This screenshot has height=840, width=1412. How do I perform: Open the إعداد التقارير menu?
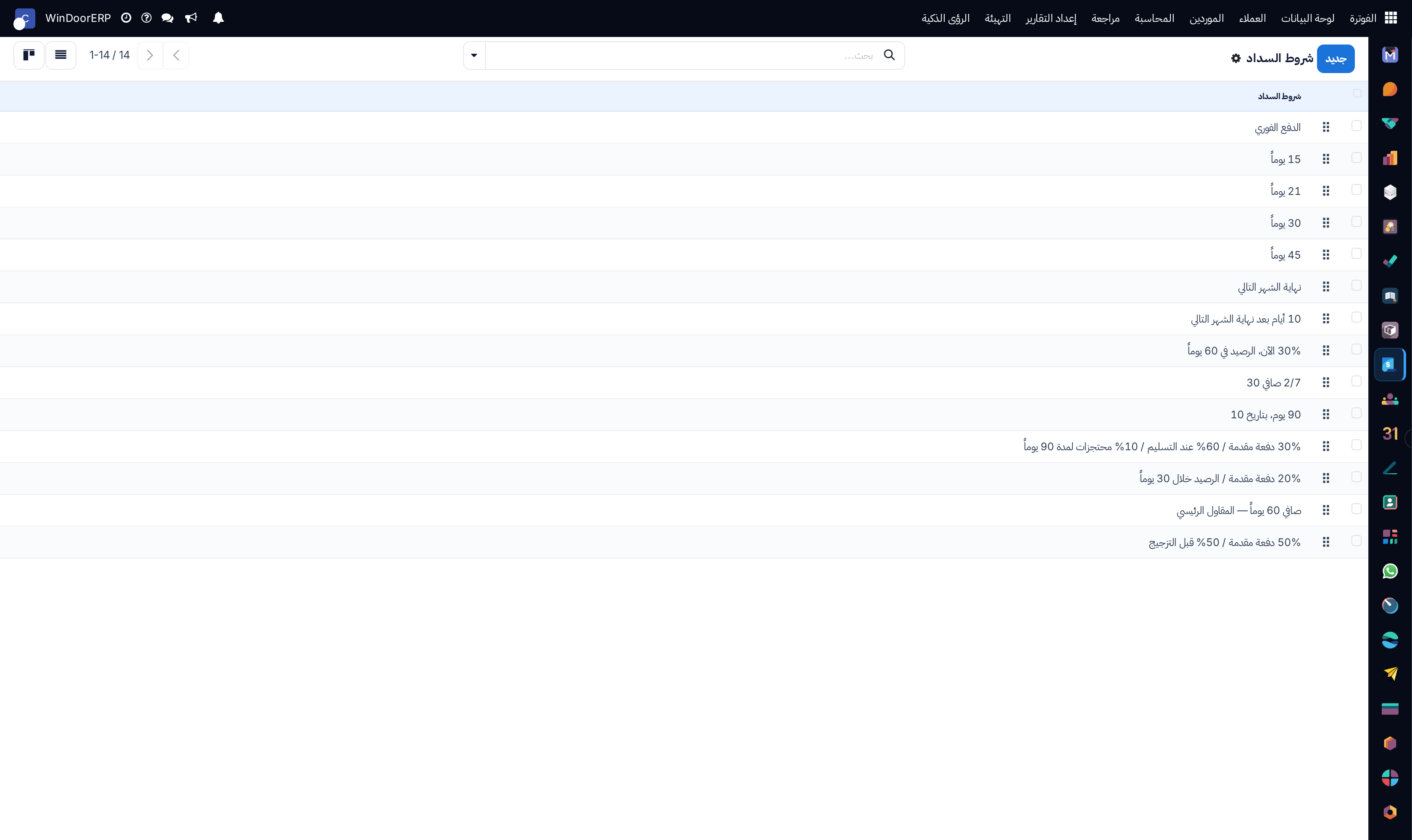(1051, 18)
